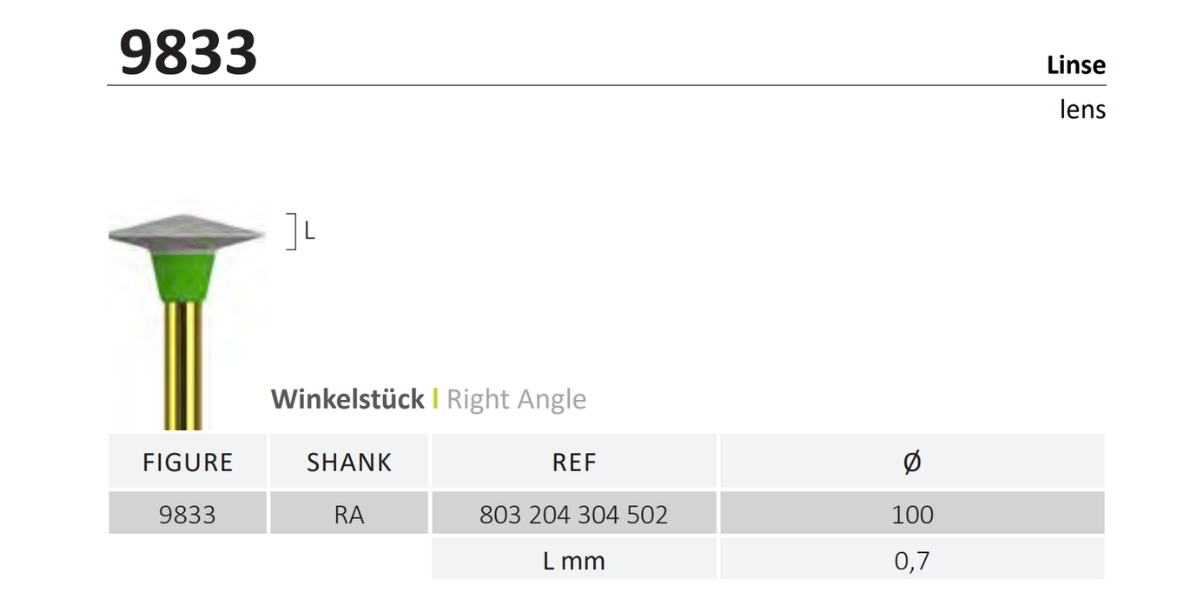Click the lens subtitle text
Image resolution: width=1200 pixels, height=603 pixels.
tap(1082, 109)
